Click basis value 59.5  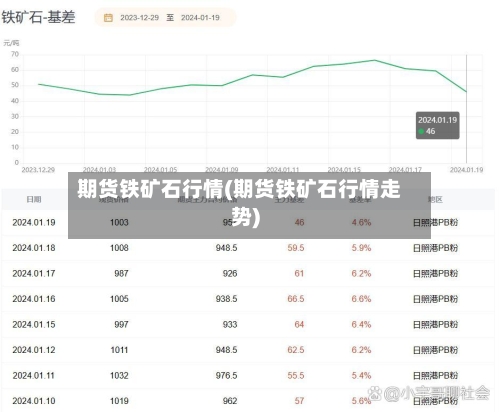(296, 248)
